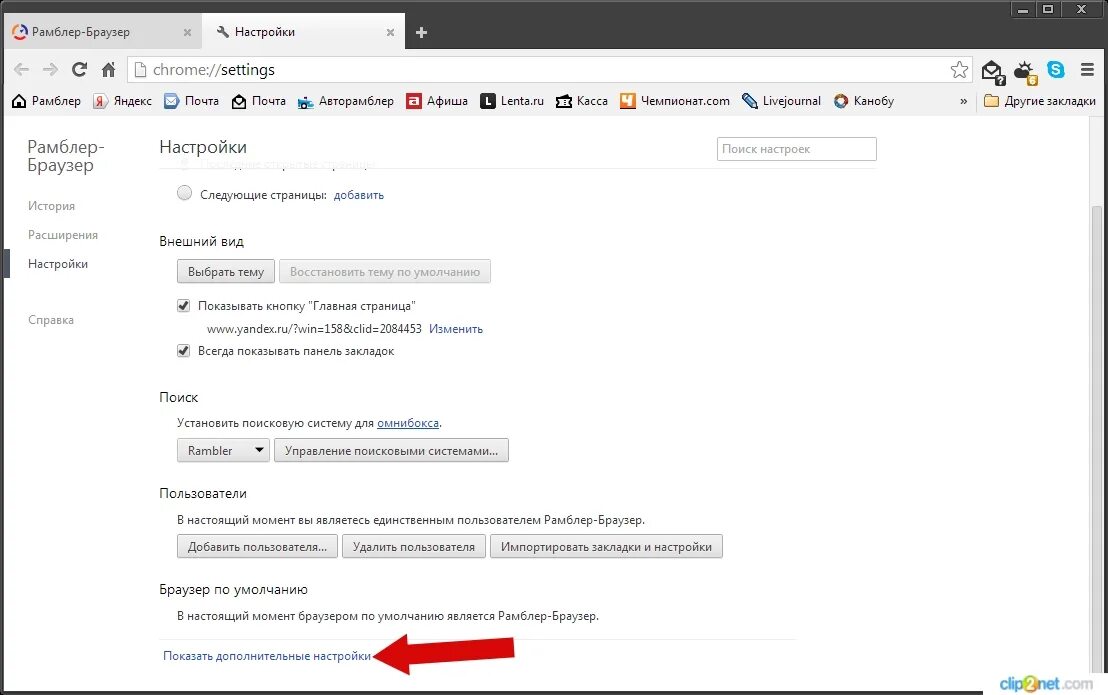Screen dimensions: 1108x695
Task: Click Импортировать закладки и настройки button
Action: 606,547
